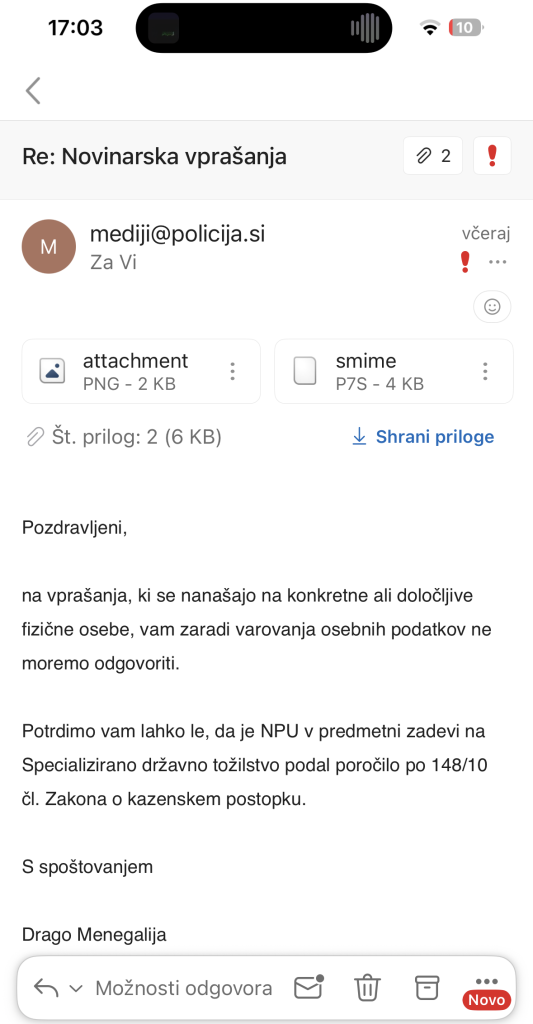Go back with the left chevron arrow

tap(33, 91)
